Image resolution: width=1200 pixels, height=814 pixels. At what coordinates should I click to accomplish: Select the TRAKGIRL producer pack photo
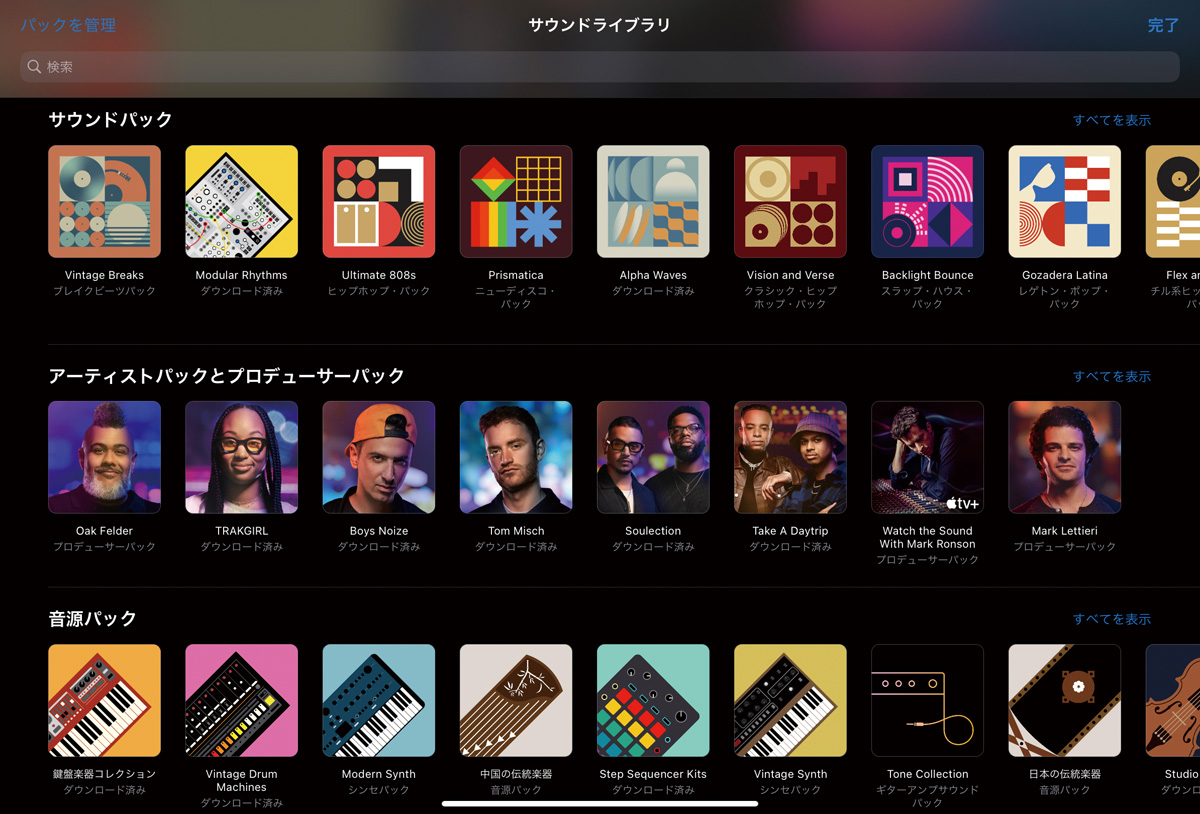[241, 457]
